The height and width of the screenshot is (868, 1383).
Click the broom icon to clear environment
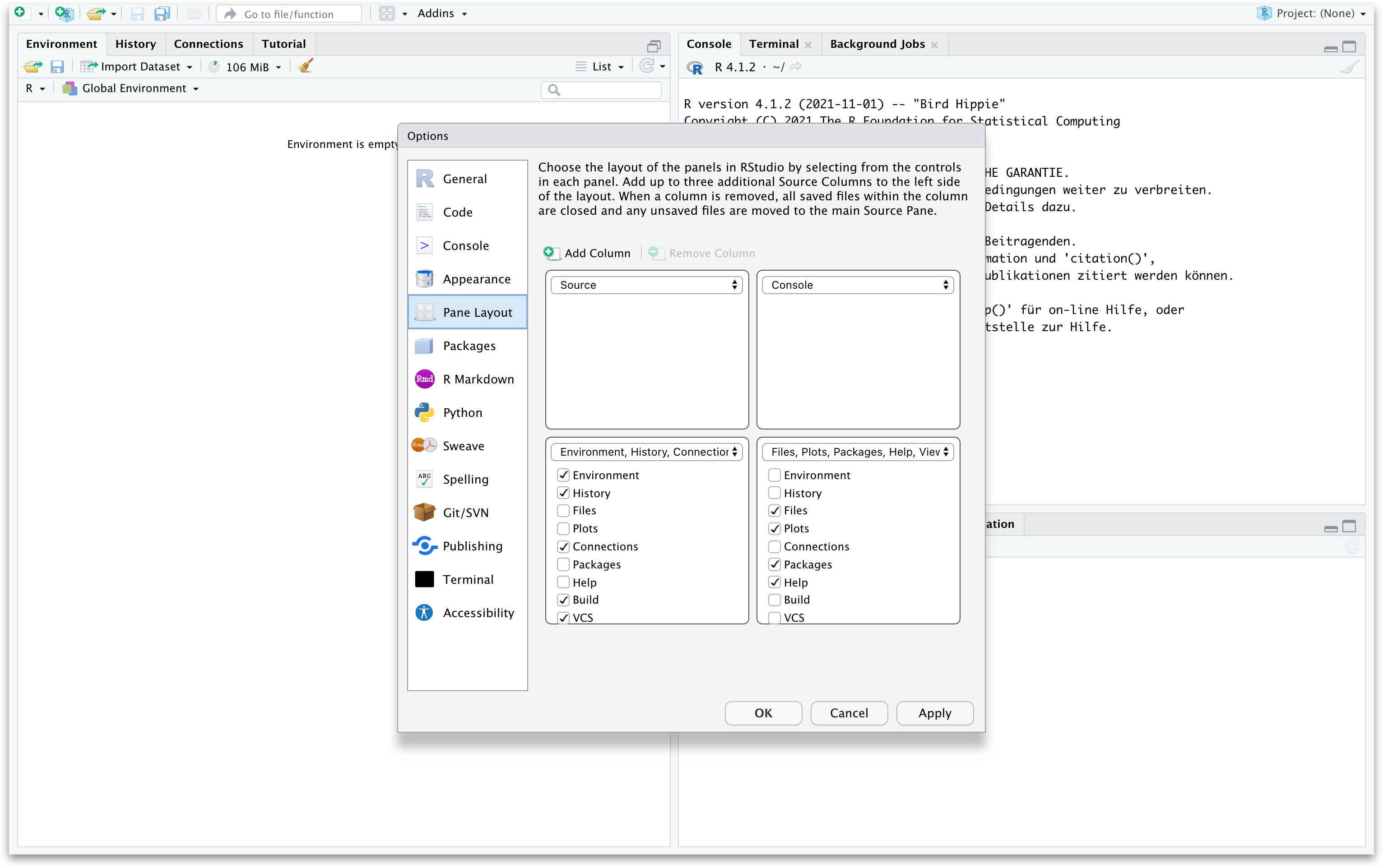[306, 67]
